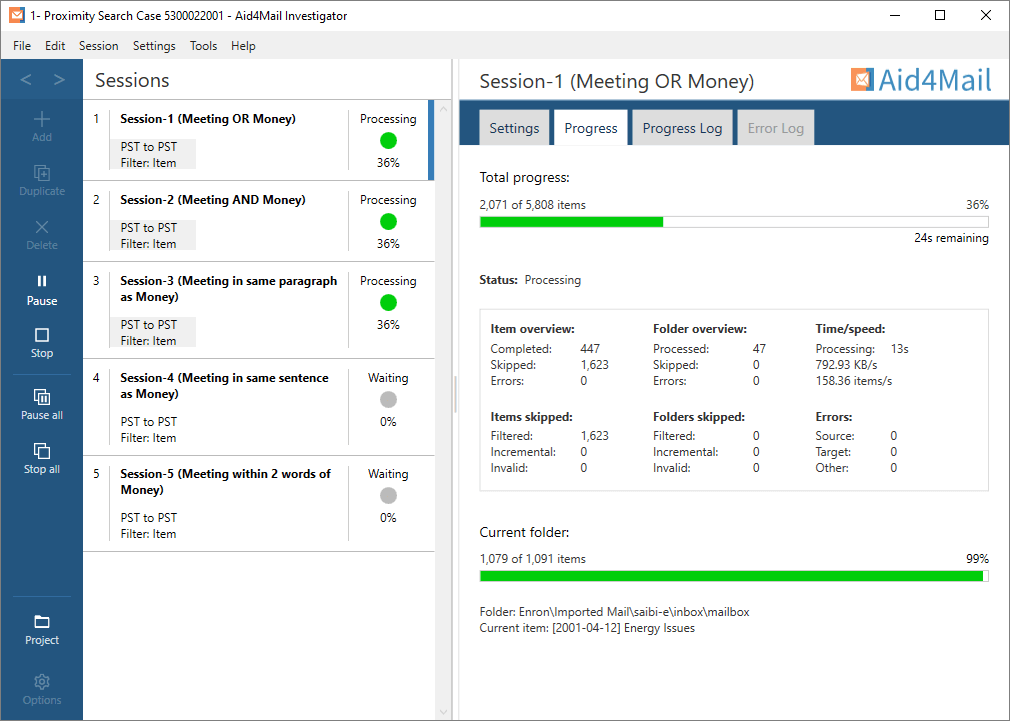Viewport: 1010px width, 721px height.
Task: Click the Items skipped heading
Action: click(x=531, y=417)
